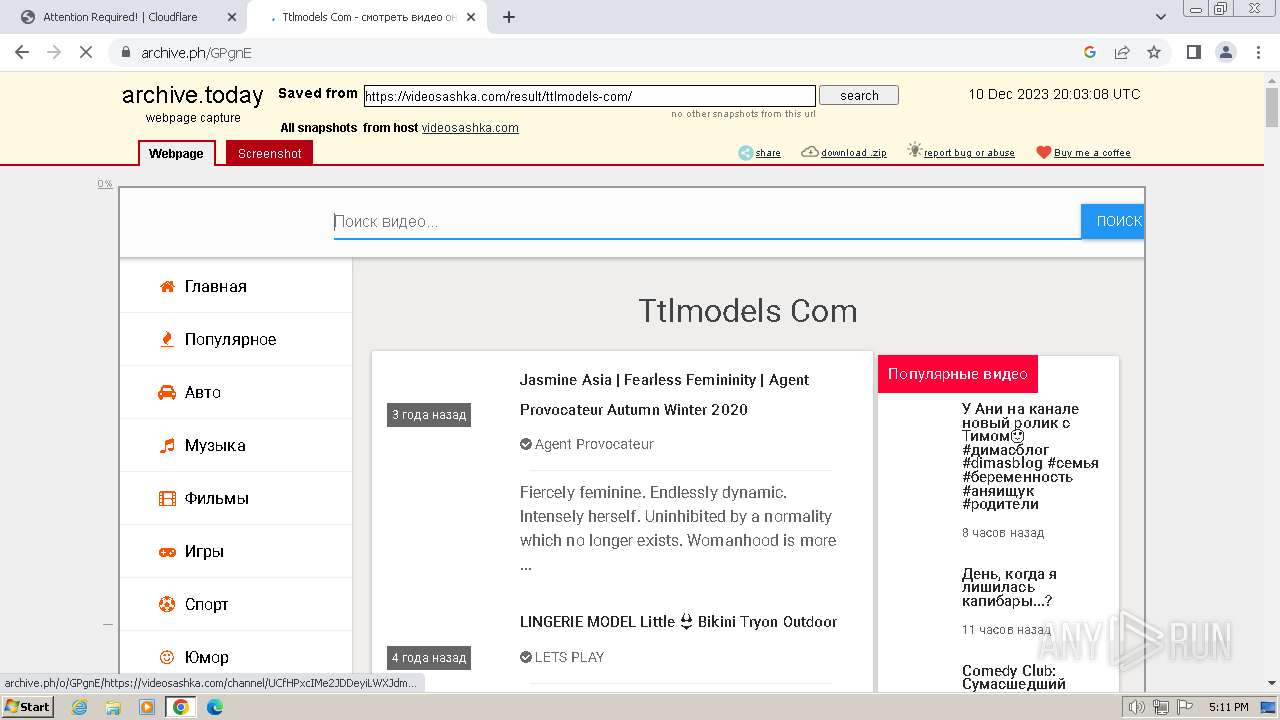Click the smiley icon beside Юмор
Viewport: 1280px width, 720px height.
[x=167, y=657]
